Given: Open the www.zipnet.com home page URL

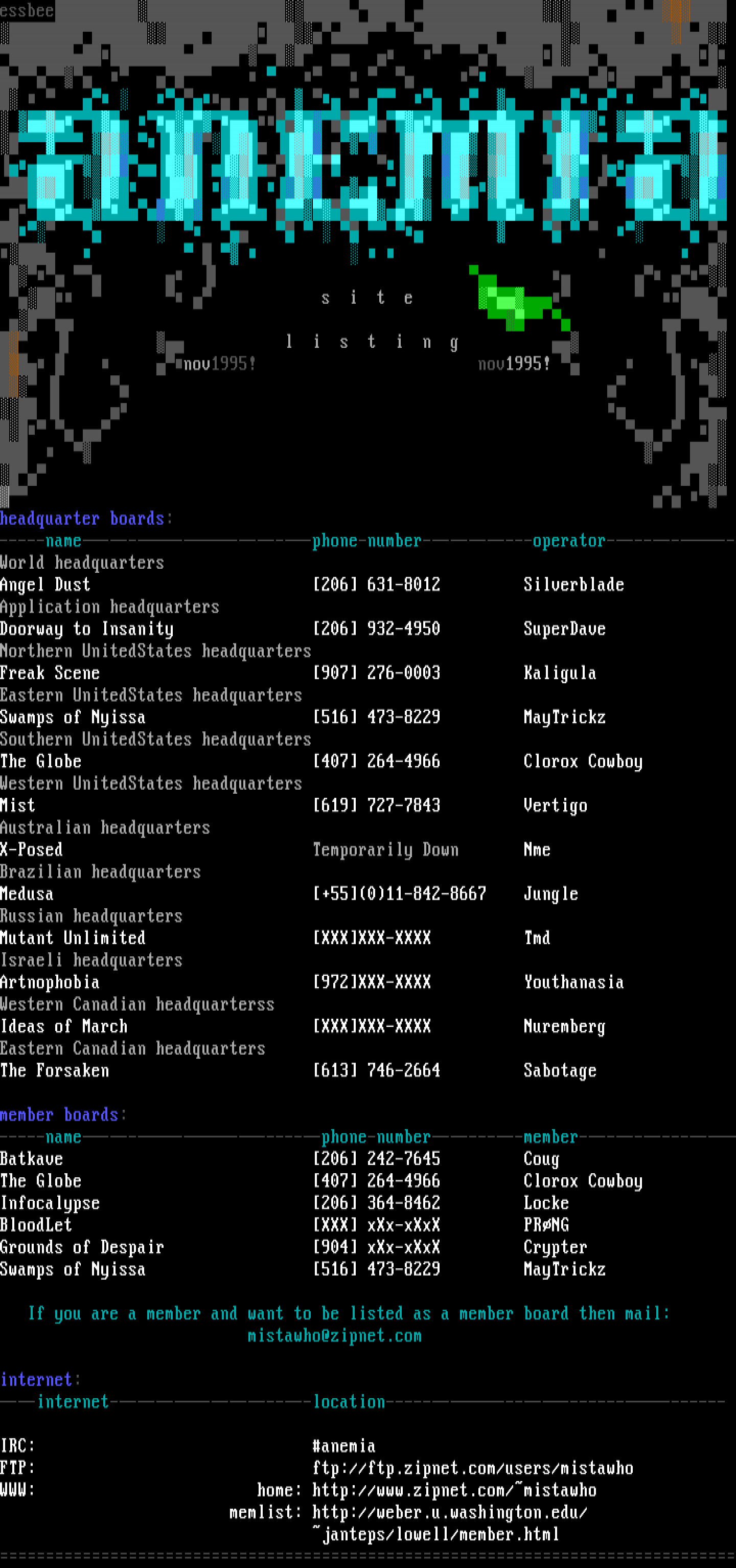Looking at the screenshot, I should coord(454,1489).
